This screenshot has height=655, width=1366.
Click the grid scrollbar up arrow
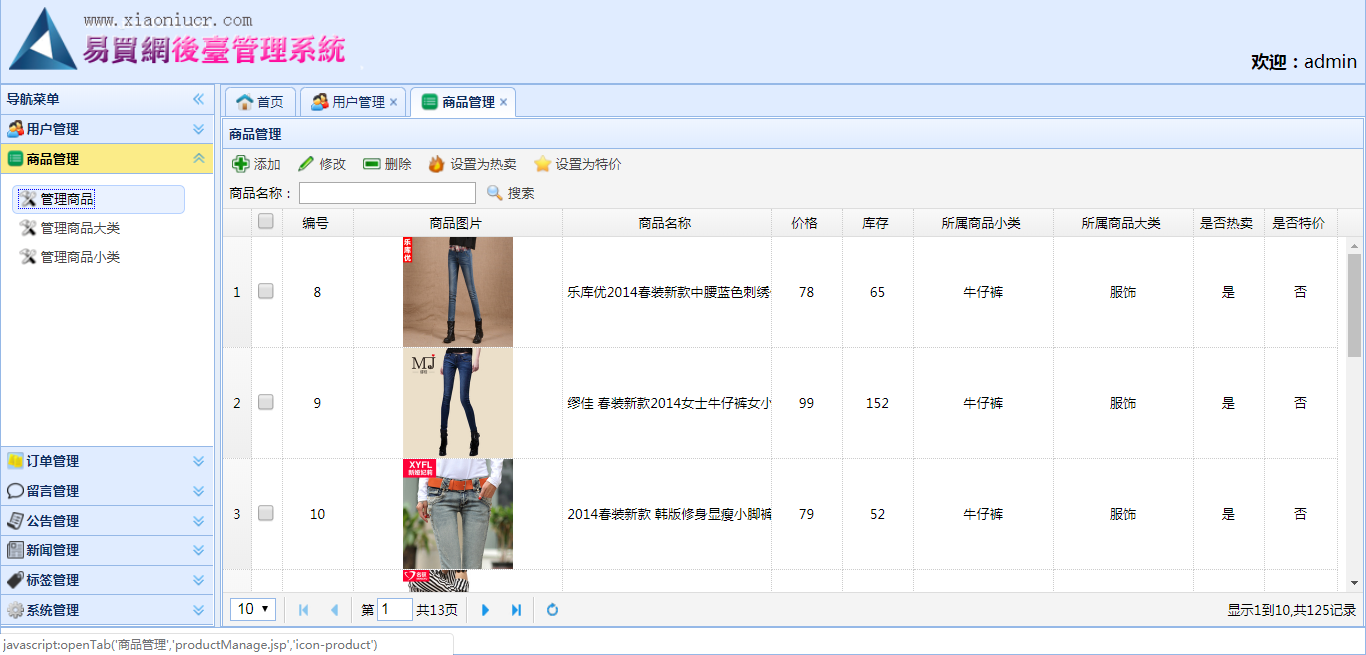1355,245
